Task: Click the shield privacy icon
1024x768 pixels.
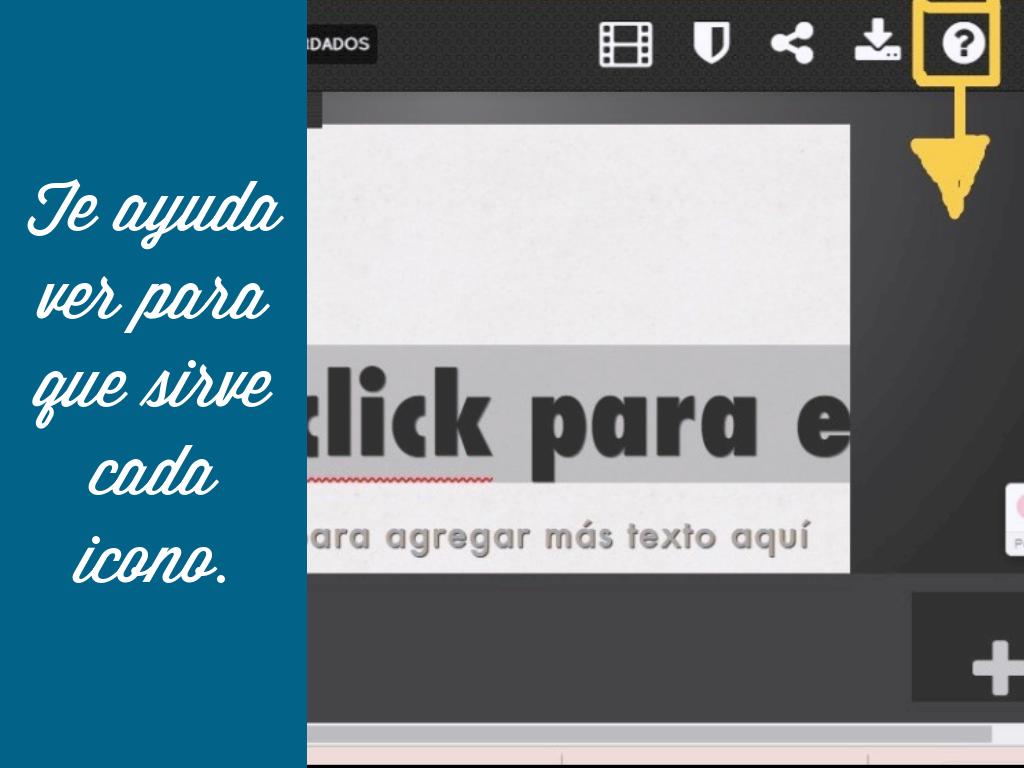Action: [711, 44]
